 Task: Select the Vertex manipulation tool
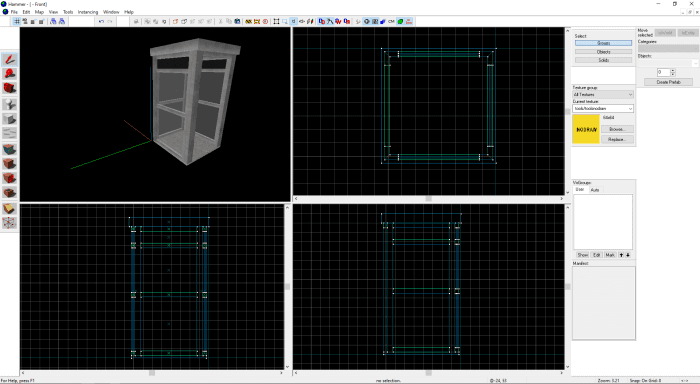pyautogui.click(x=9, y=223)
